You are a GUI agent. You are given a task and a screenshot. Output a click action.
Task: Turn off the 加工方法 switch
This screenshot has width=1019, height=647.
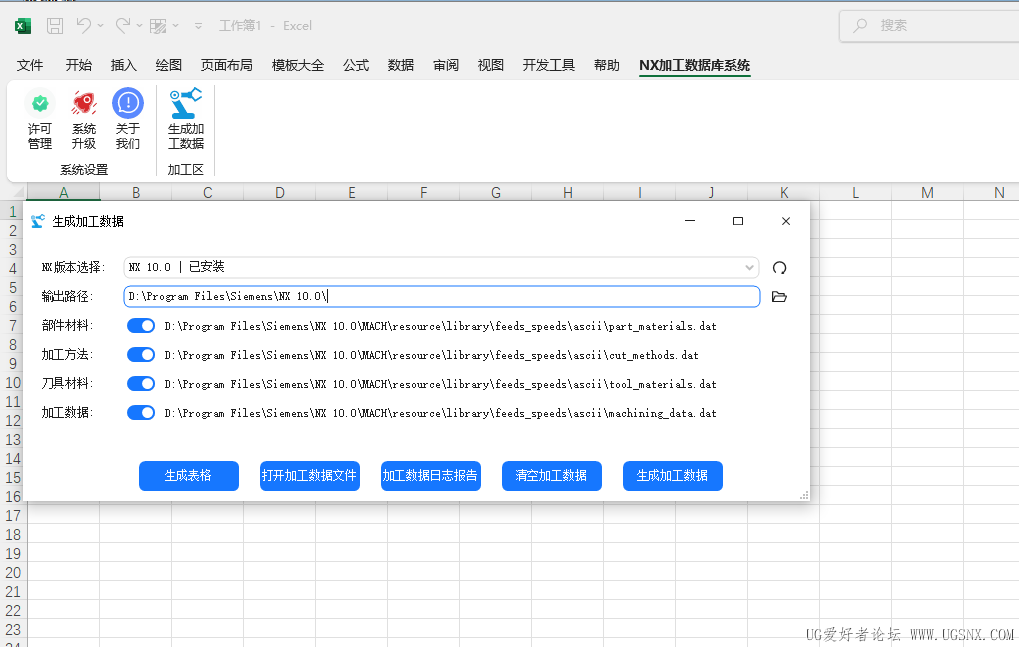pos(141,354)
